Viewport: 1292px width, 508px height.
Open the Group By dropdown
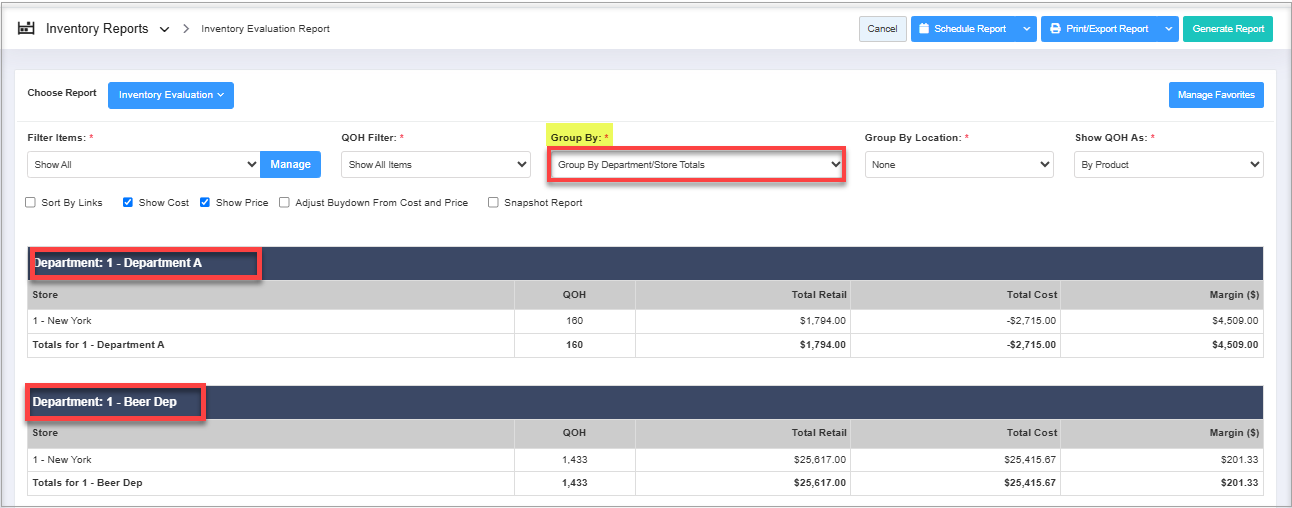tap(697, 164)
